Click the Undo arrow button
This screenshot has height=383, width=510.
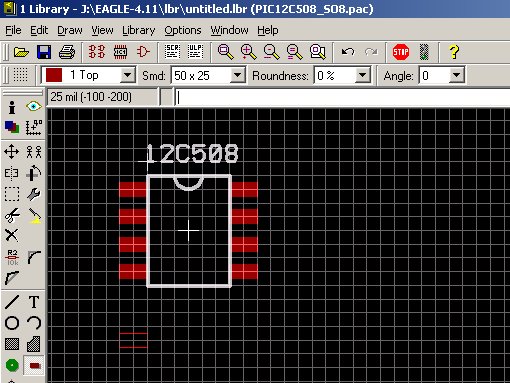(348, 52)
